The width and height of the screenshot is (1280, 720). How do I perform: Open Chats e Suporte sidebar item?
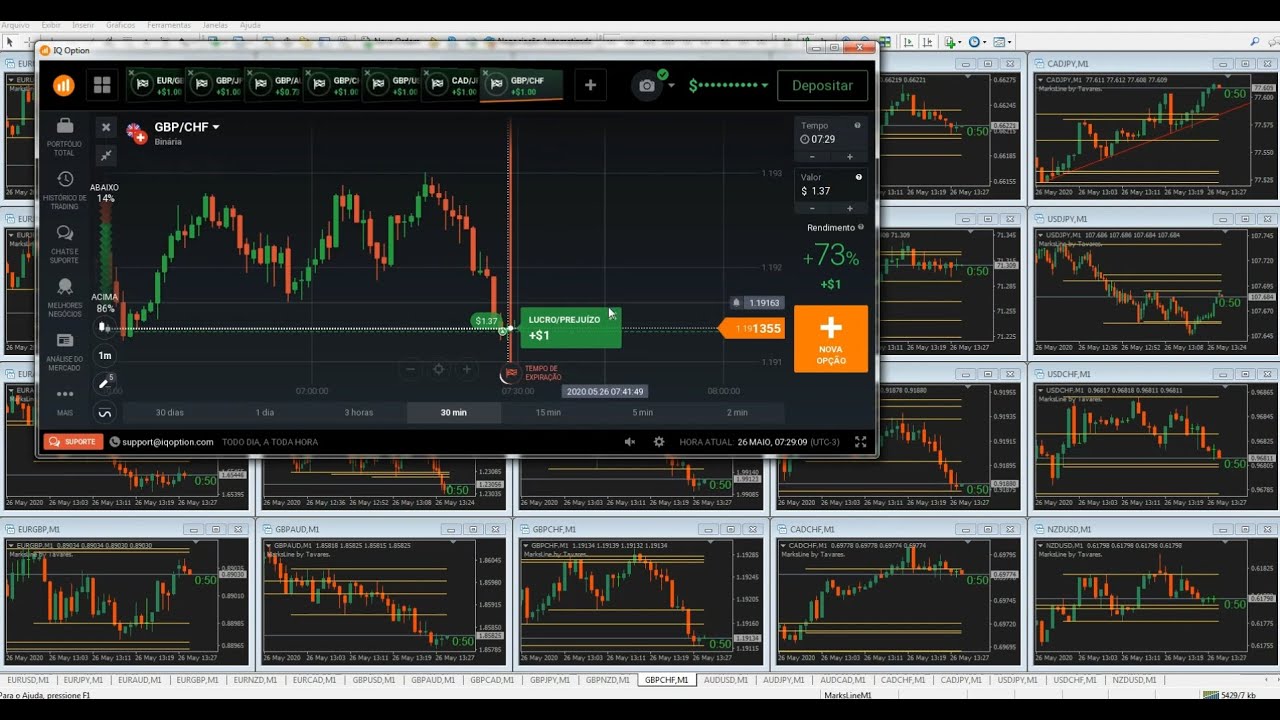[64, 244]
